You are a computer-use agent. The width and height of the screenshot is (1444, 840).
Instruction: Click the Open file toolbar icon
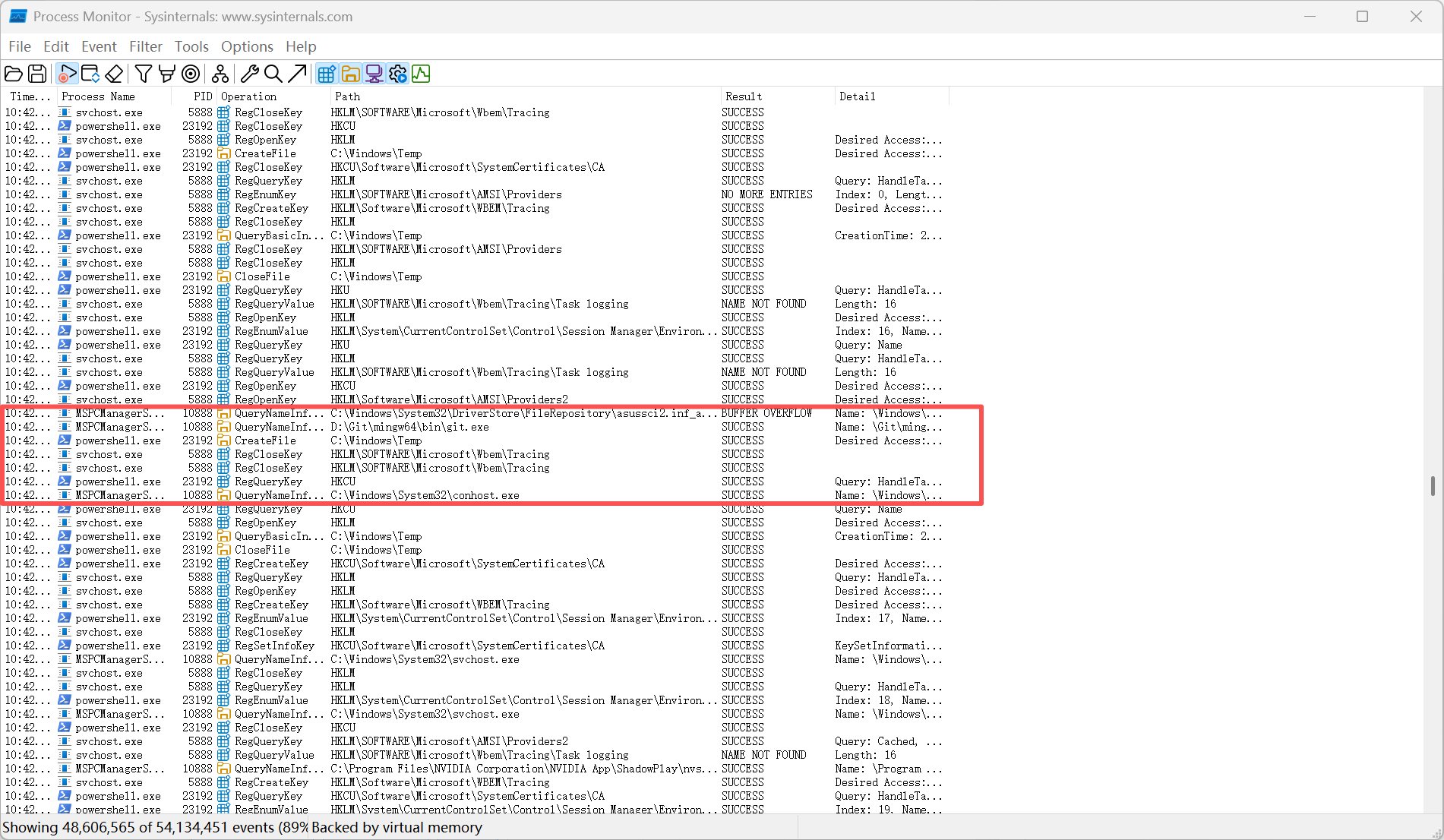(14, 74)
